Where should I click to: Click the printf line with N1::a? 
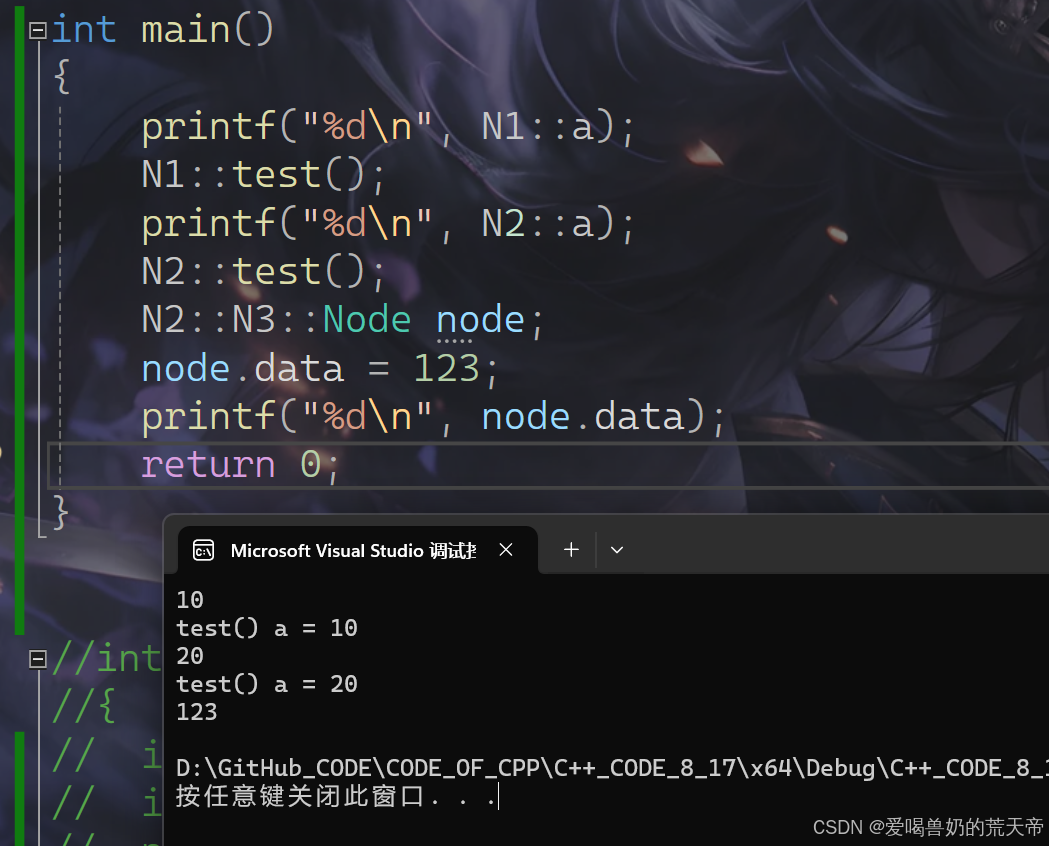(x=388, y=126)
